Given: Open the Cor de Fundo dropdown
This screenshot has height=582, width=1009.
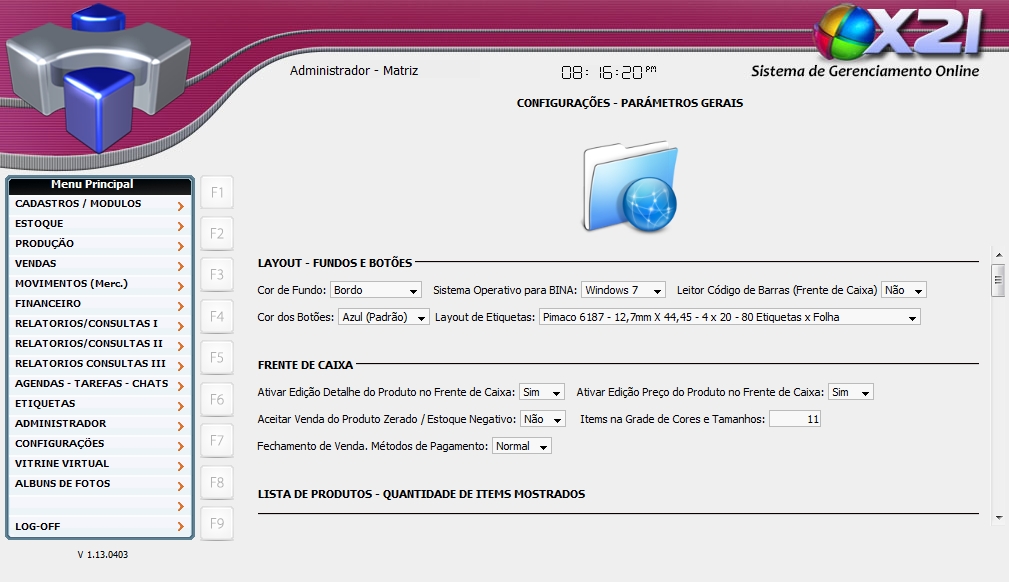Looking at the screenshot, I should 376,290.
